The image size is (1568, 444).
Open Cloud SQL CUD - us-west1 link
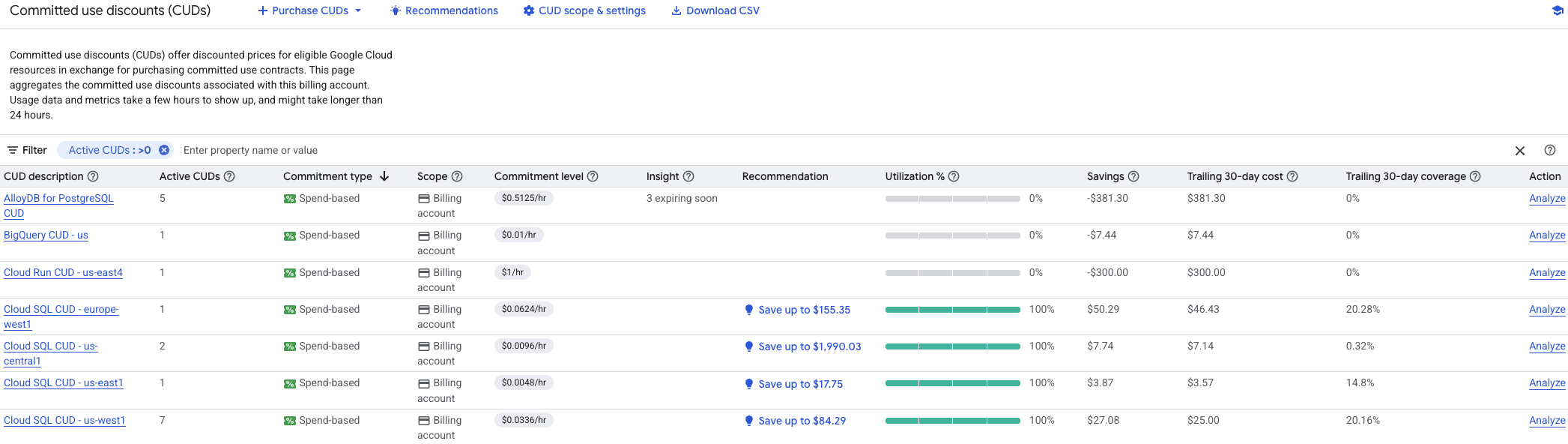[64, 420]
